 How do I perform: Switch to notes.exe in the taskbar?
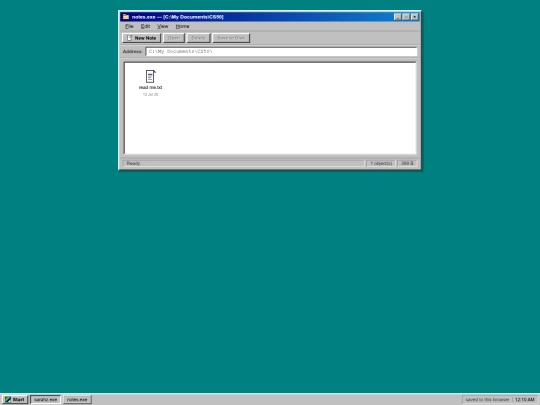[x=77, y=399]
